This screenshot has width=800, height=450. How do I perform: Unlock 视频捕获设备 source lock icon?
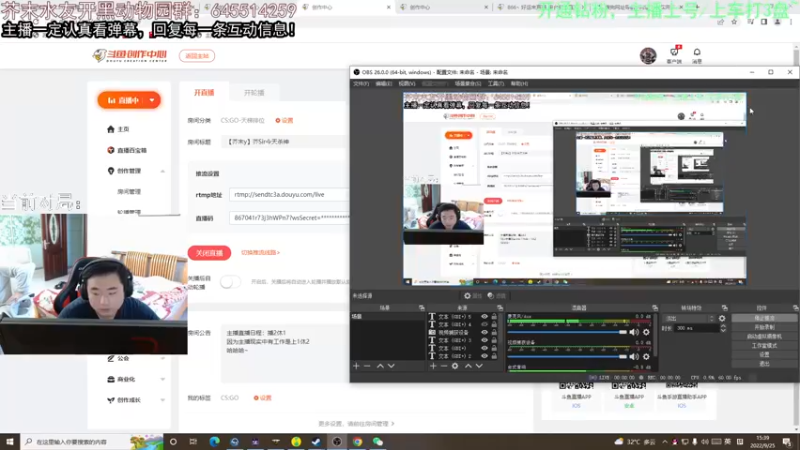tap(494, 332)
